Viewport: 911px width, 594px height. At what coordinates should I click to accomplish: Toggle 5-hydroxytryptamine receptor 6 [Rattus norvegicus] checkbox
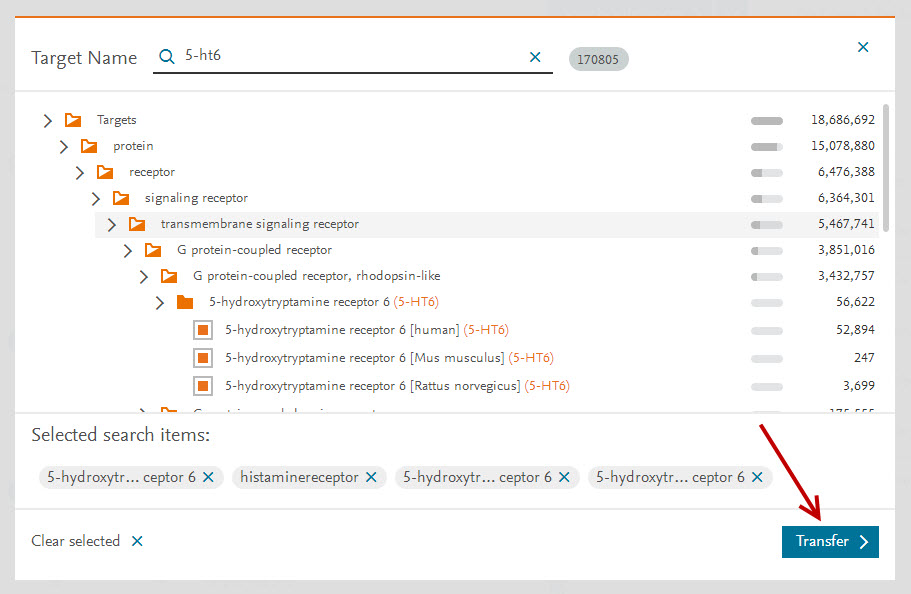[202, 386]
